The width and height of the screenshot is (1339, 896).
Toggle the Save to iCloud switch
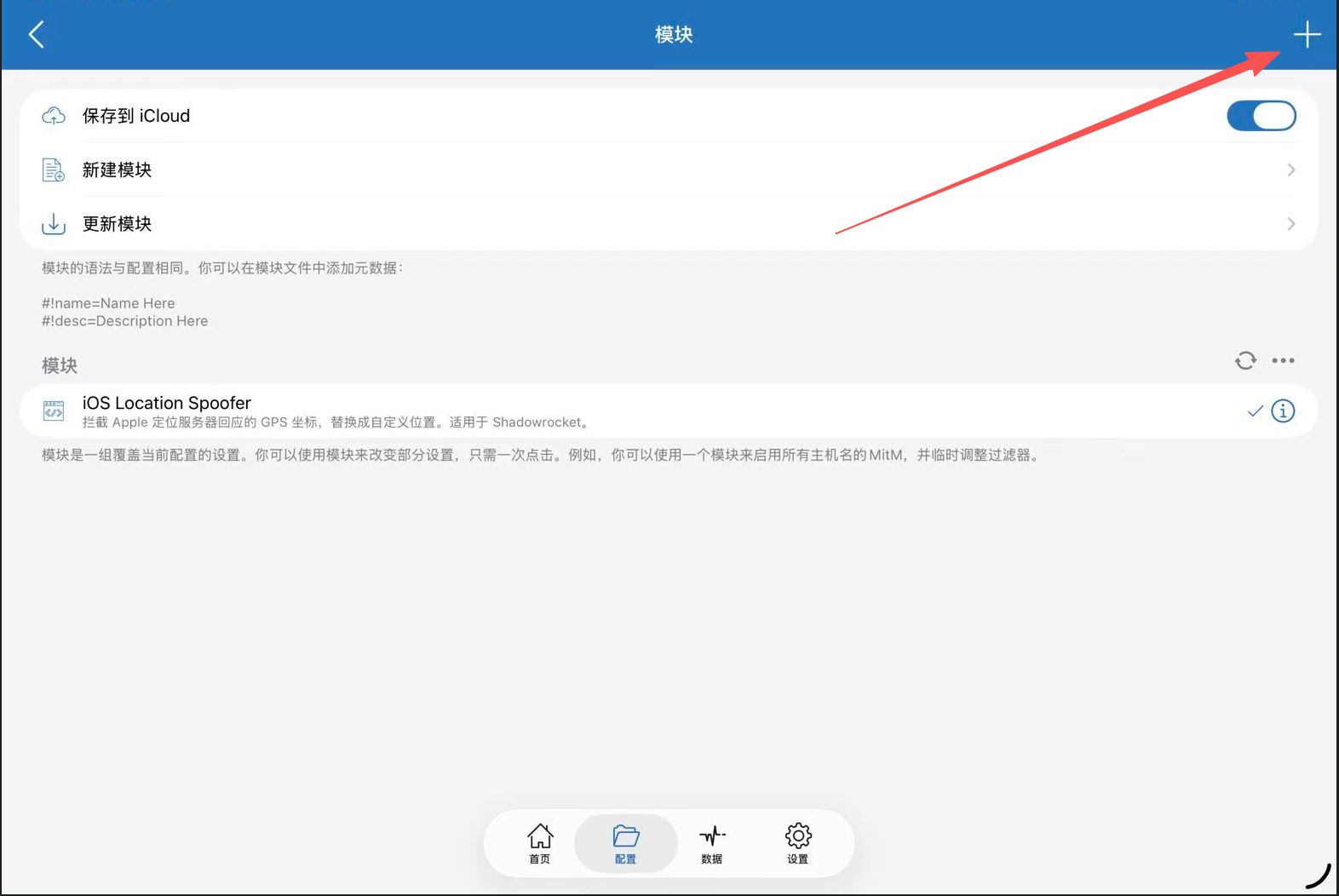coord(1261,116)
